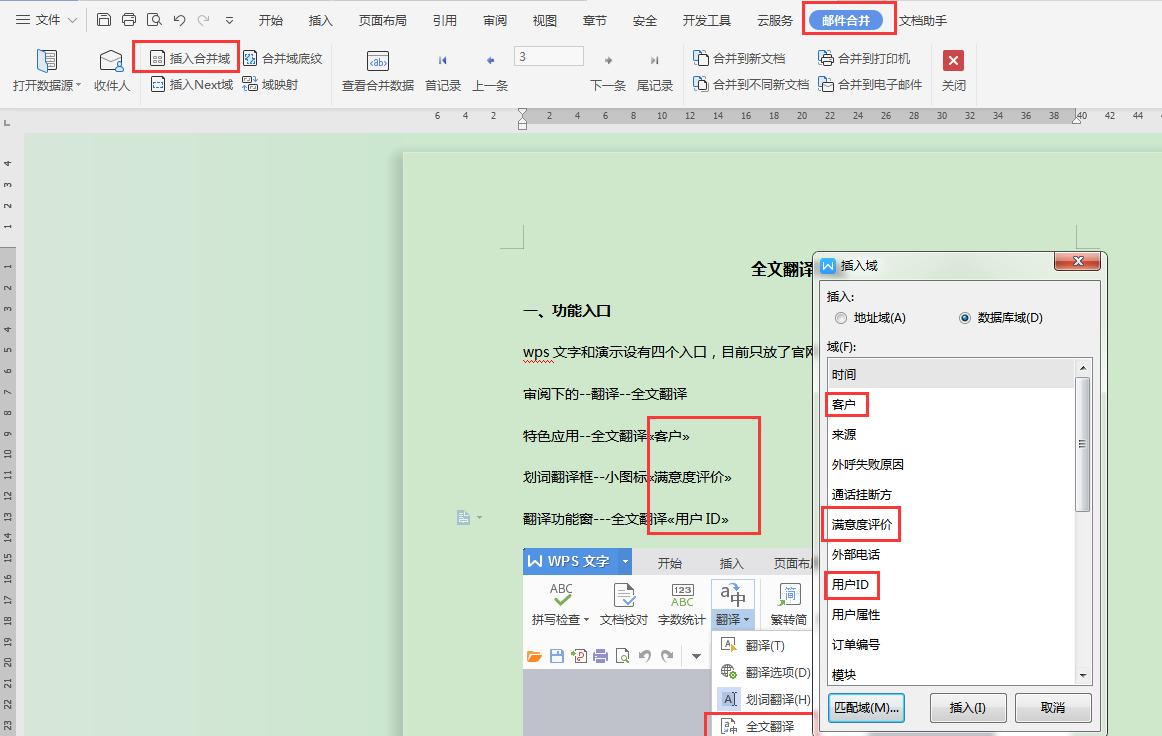The width and height of the screenshot is (1162, 736).
Task: Open Print Preview from quick access toolbar
Action: [154, 20]
